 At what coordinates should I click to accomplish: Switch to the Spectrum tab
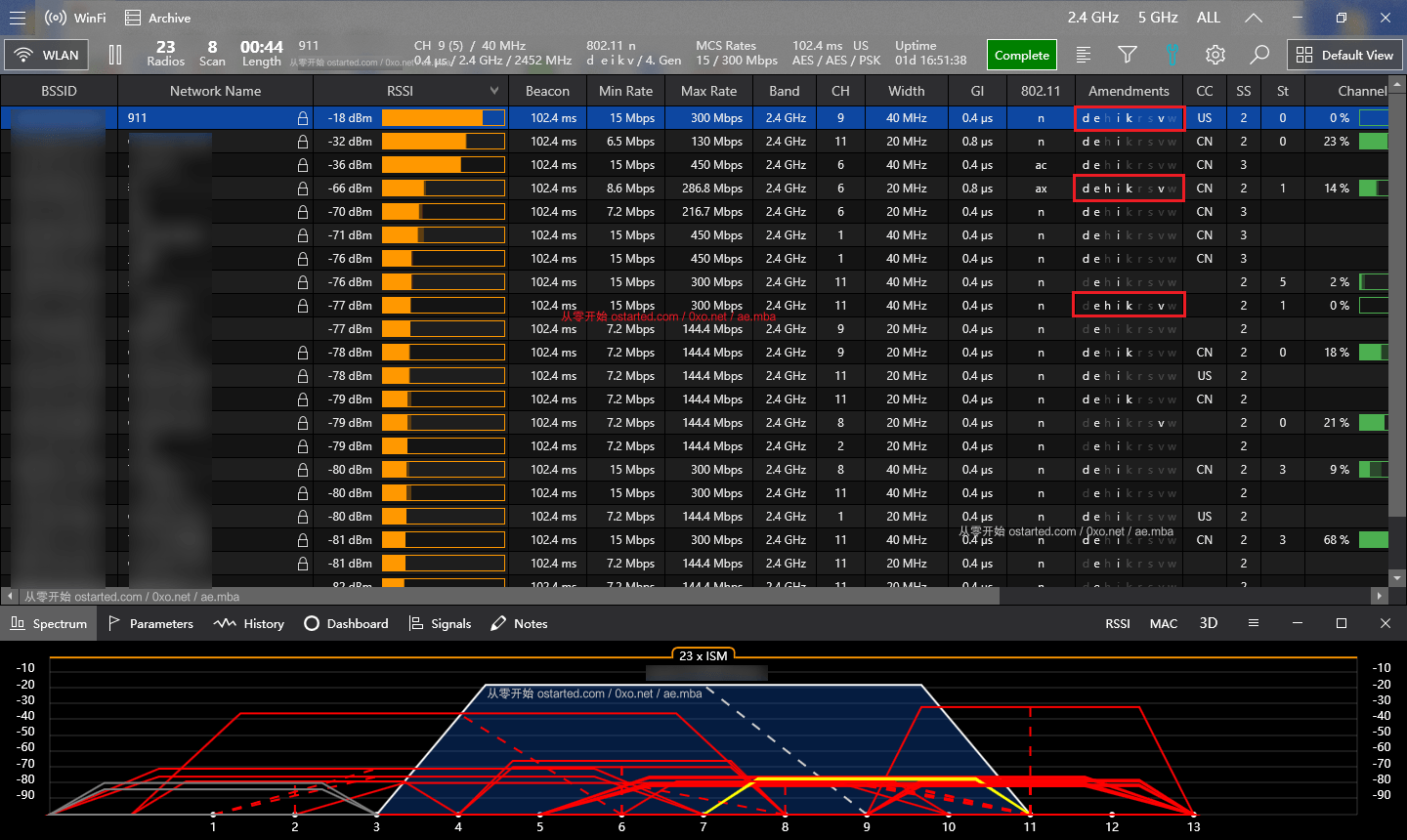tap(49, 623)
